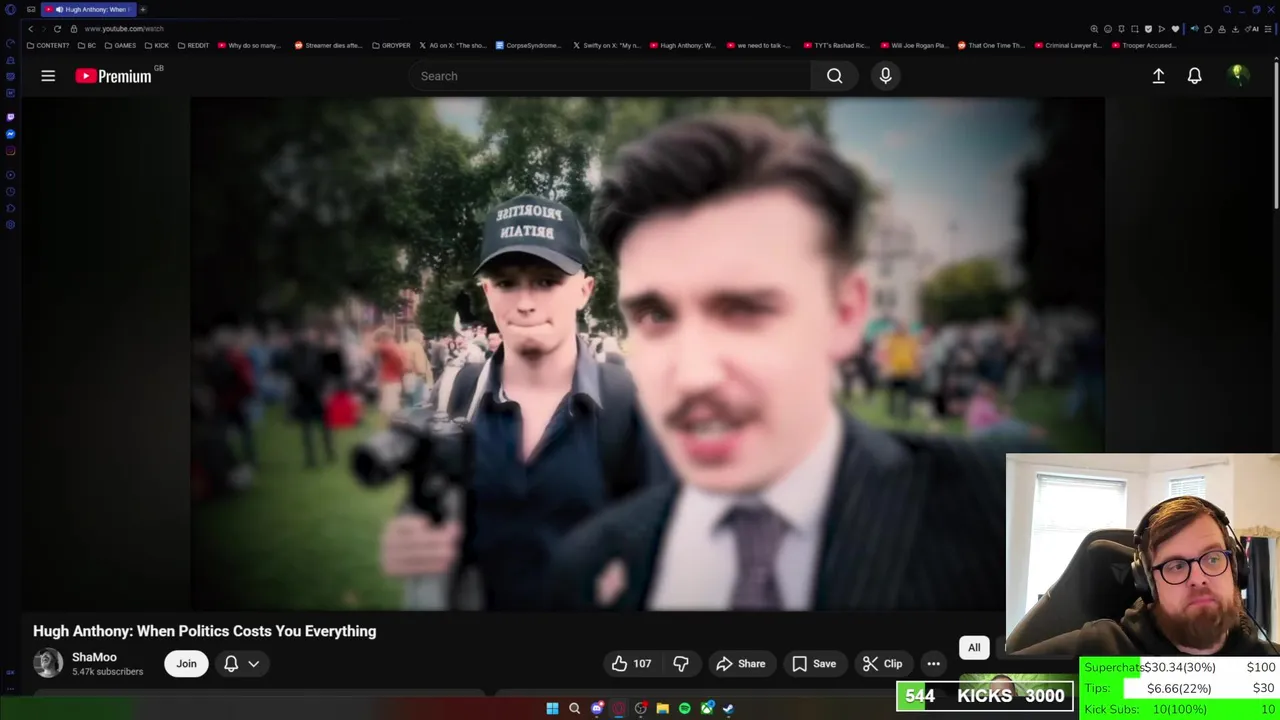Open 'Streamer dies afte...' bookmark
The height and width of the screenshot is (720, 1280).
pos(328,45)
